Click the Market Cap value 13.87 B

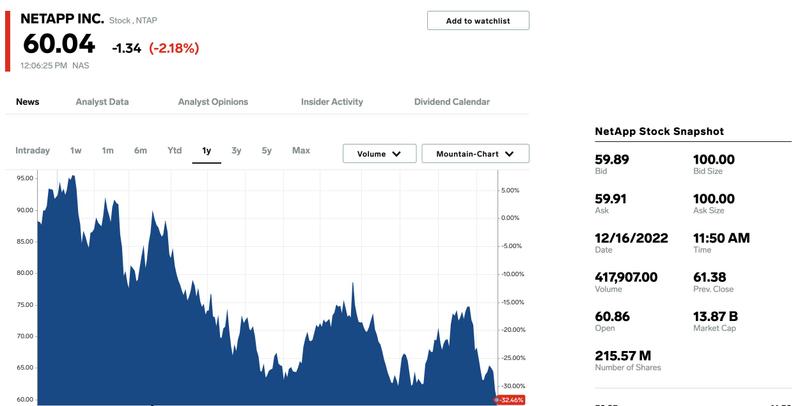715,316
